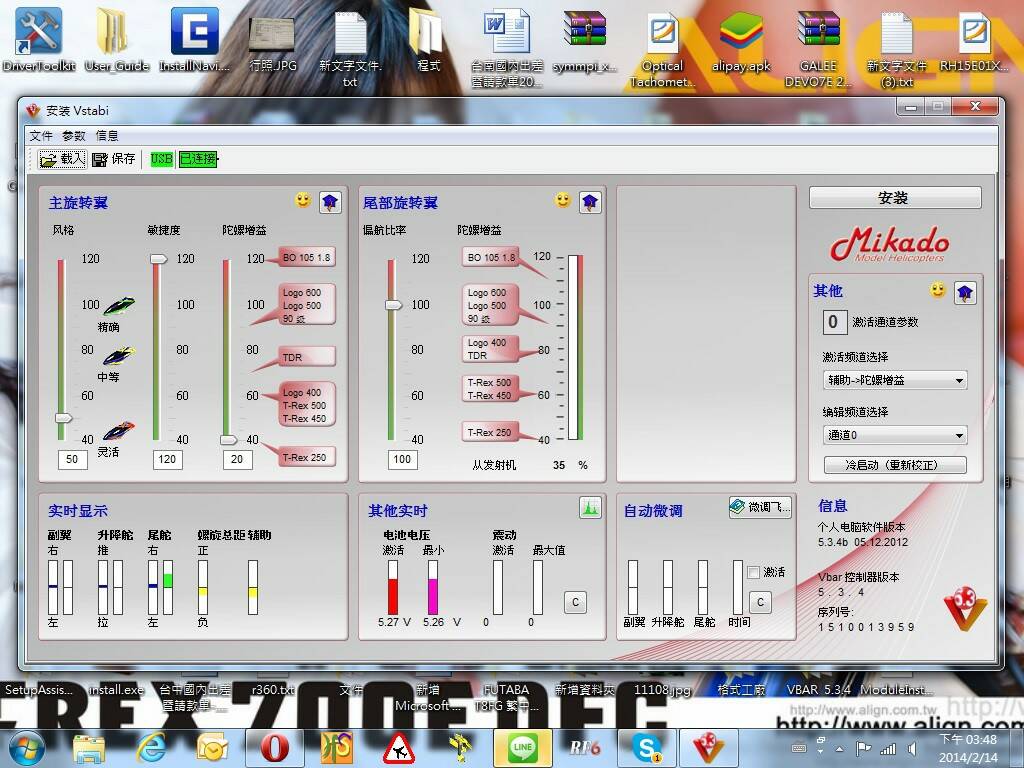Click the serial number 1510013959
The image size is (1024, 768).
tap(866, 627)
